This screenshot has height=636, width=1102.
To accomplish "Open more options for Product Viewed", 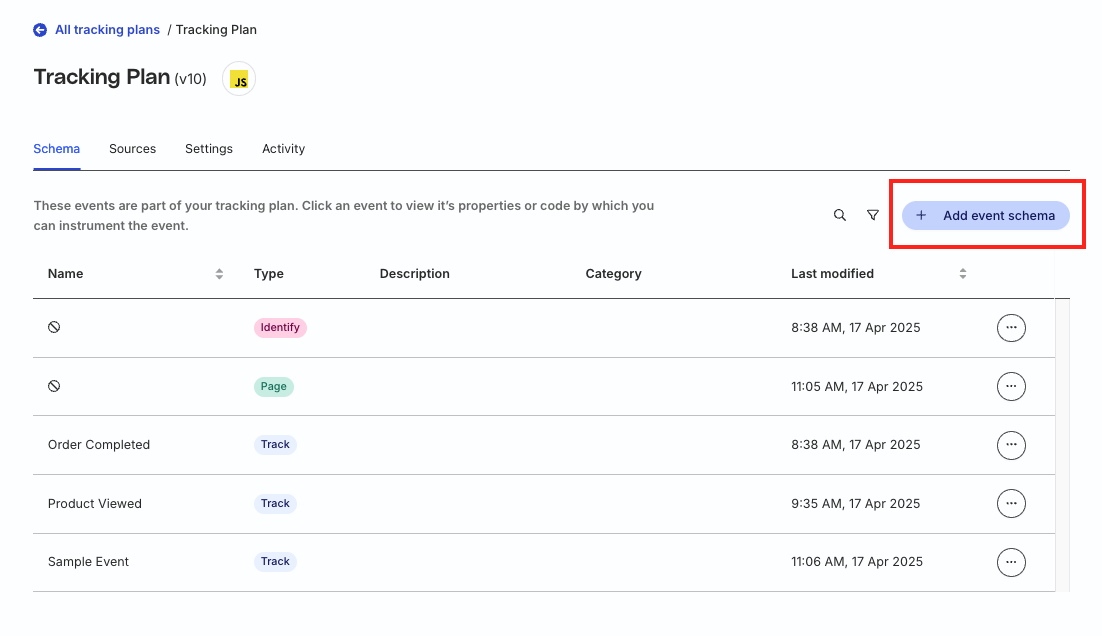I will tap(1011, 504).
